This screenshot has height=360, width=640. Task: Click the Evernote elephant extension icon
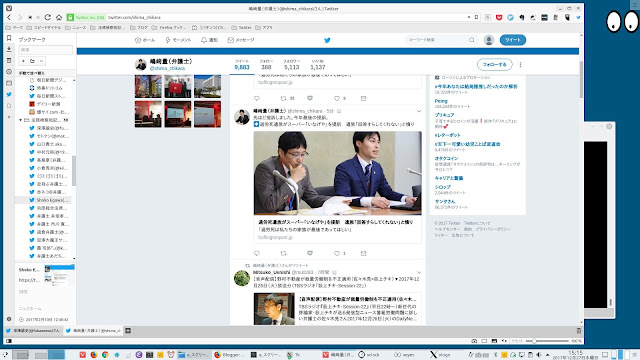(522, 17)
